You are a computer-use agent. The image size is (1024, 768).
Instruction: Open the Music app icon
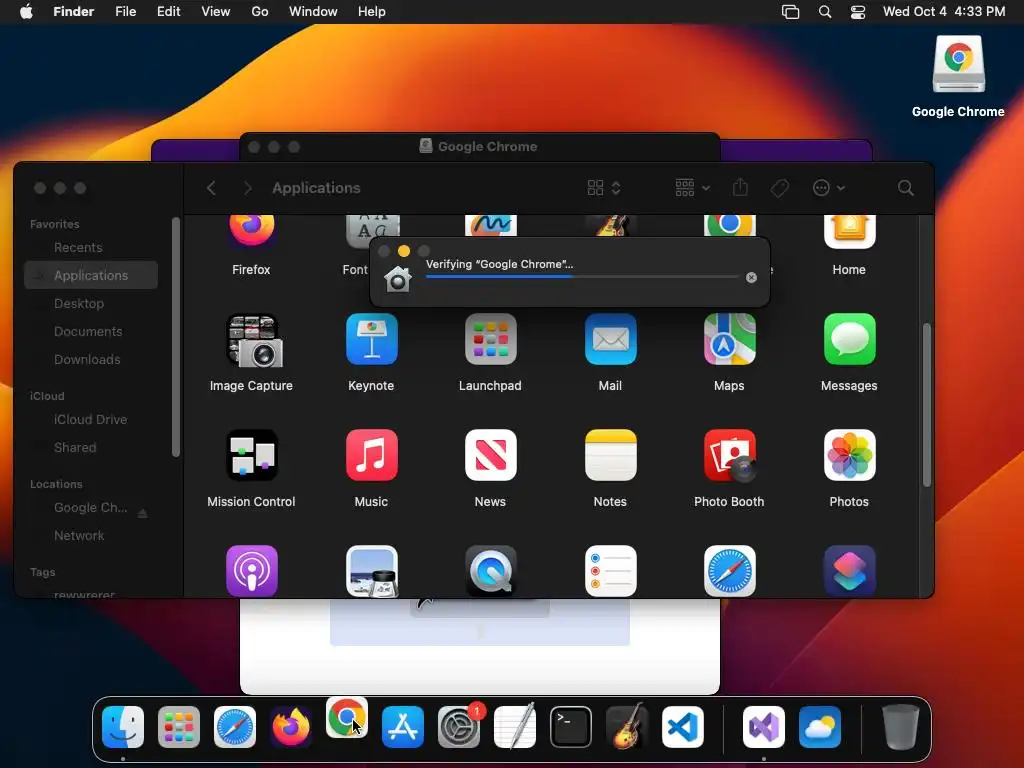[372, 455]
